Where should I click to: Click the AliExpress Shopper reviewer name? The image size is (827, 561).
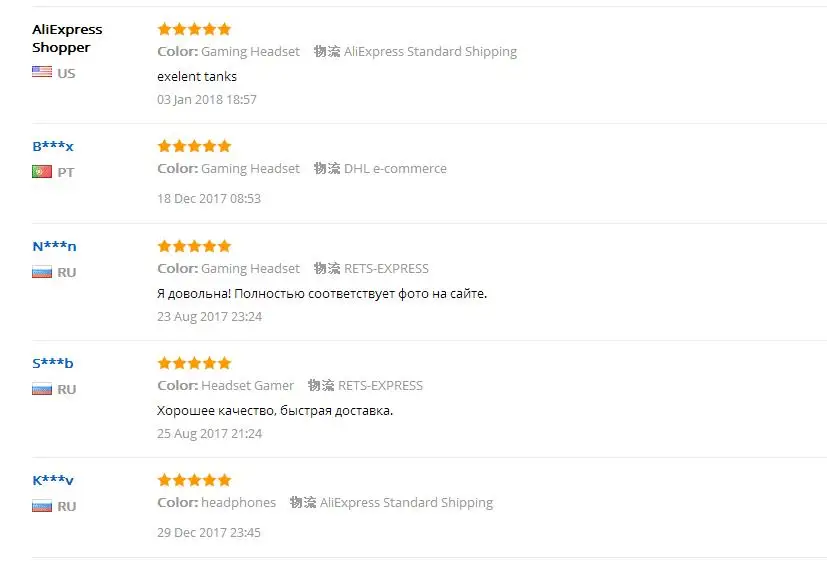coord(67,38)
